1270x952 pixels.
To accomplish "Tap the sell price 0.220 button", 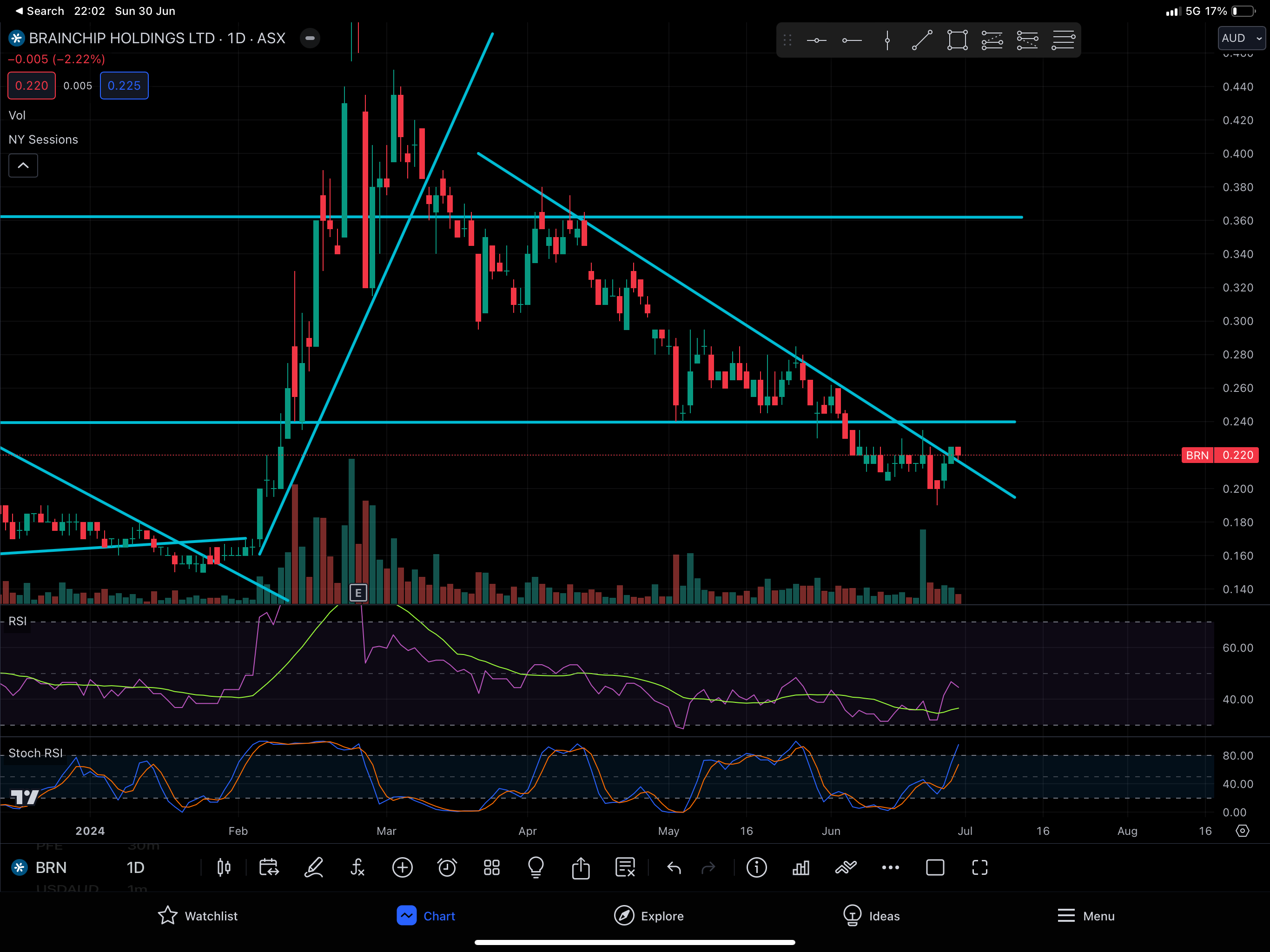I will [x=32, y=86].
